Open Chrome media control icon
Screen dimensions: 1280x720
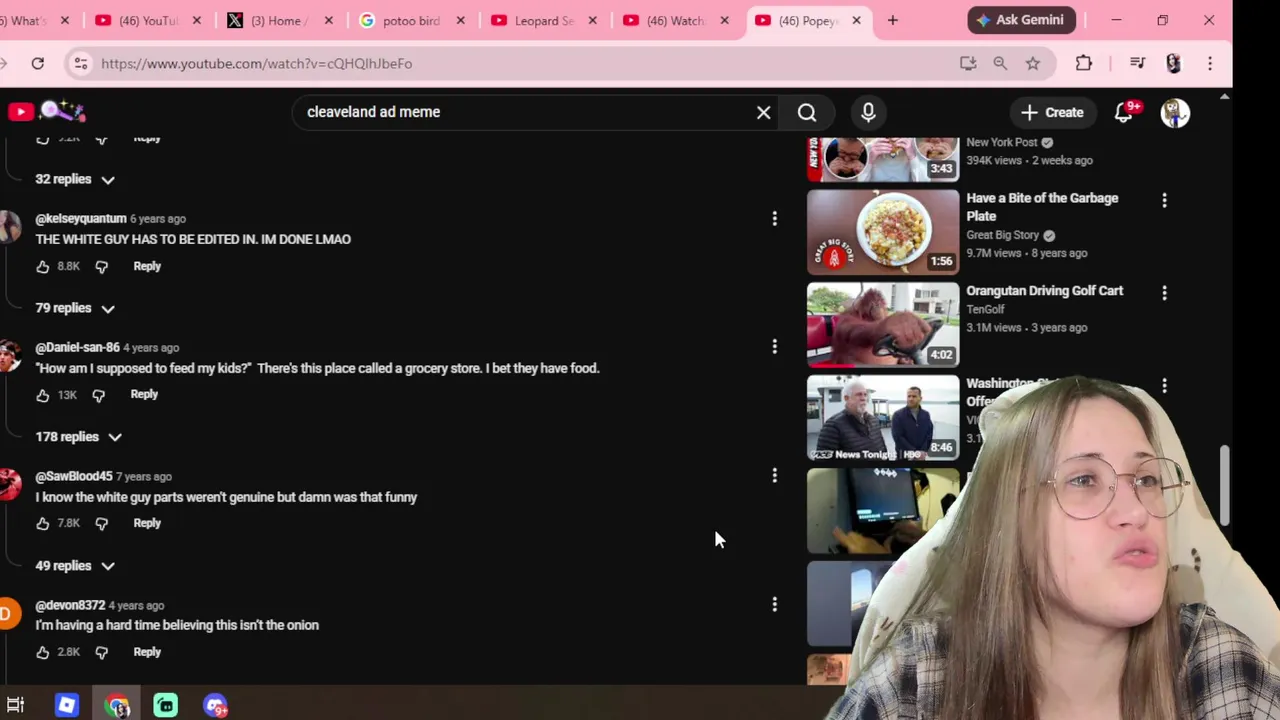(x=1137, y=63)
